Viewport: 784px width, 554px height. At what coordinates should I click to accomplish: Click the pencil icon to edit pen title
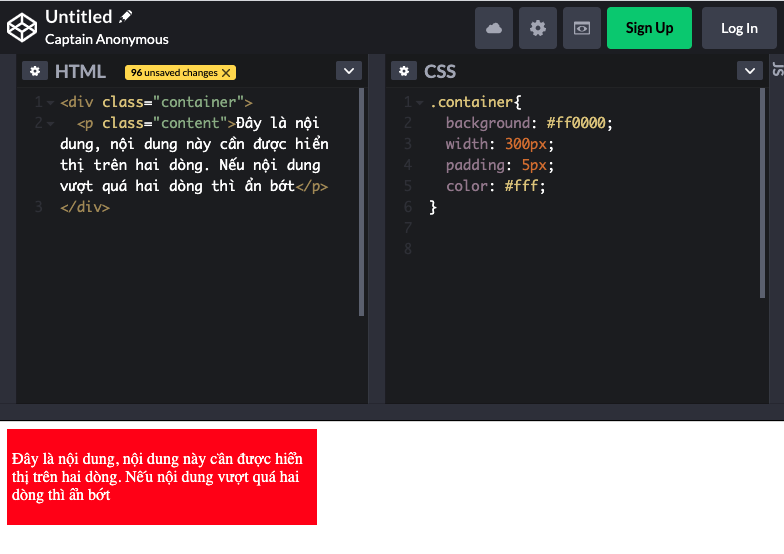[126, 17]
